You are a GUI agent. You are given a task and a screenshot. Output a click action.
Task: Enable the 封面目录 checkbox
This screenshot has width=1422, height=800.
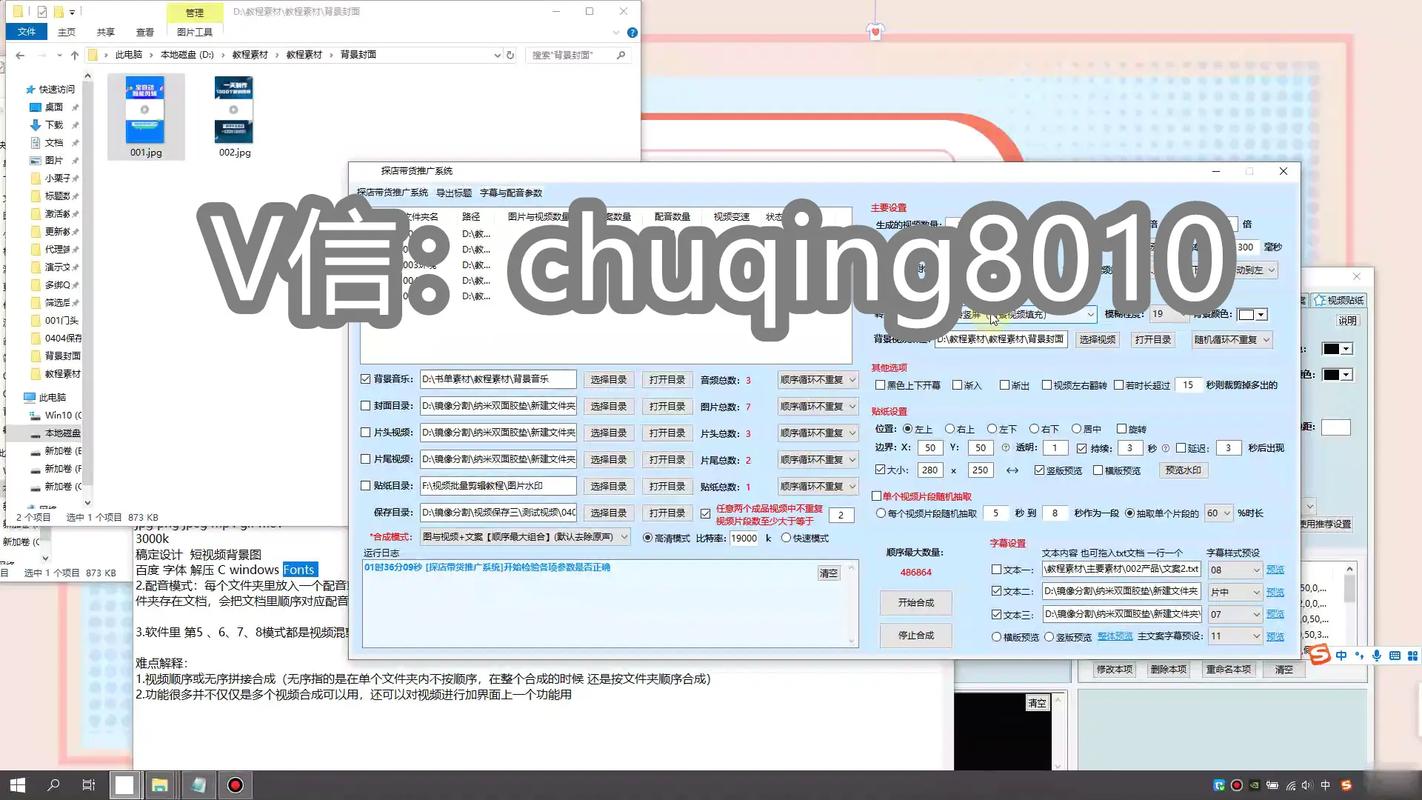[366, 406]
